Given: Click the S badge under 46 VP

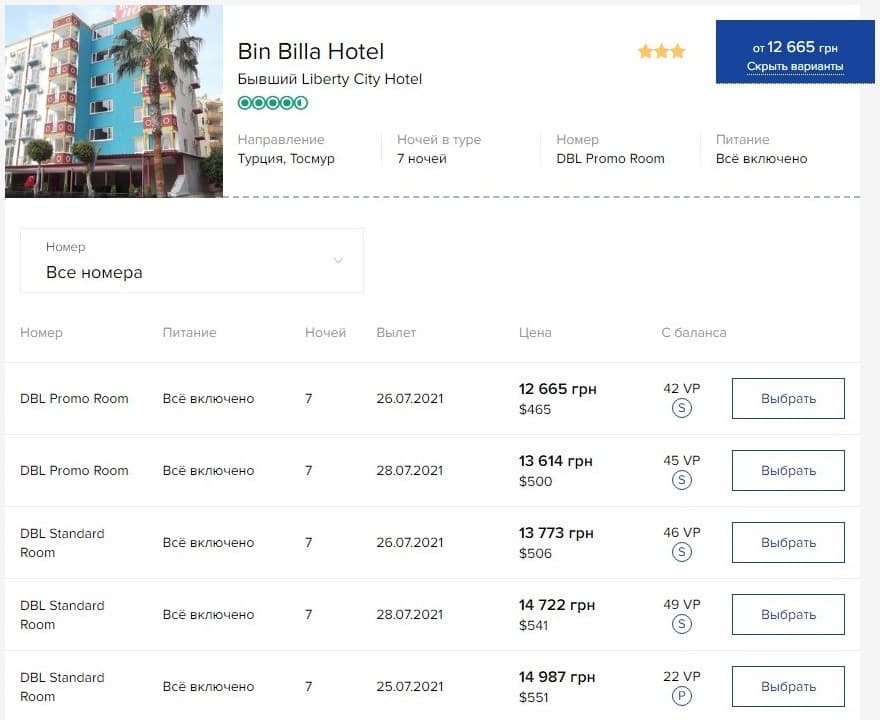Looking at the screenshot, I should (x=681, y=552).
